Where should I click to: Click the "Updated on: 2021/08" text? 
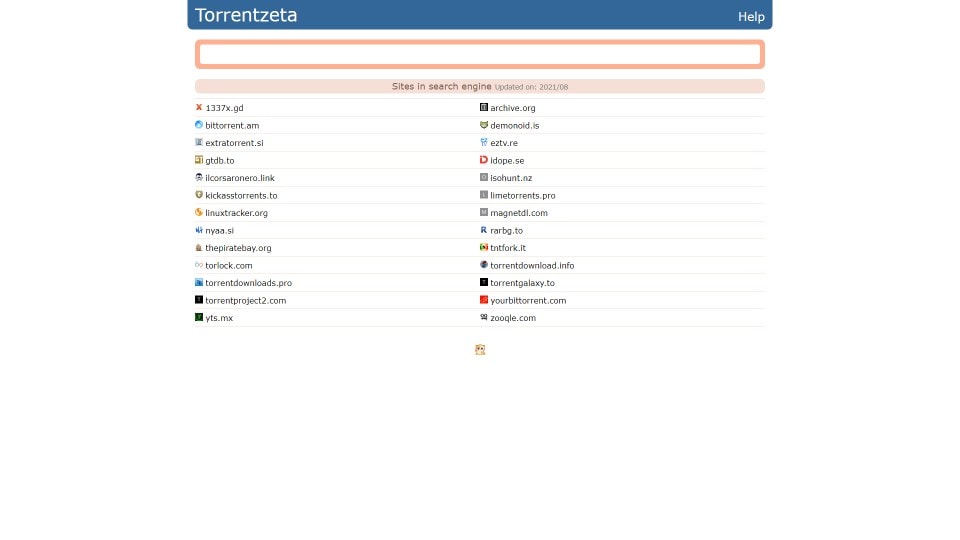tap(531, 87)
